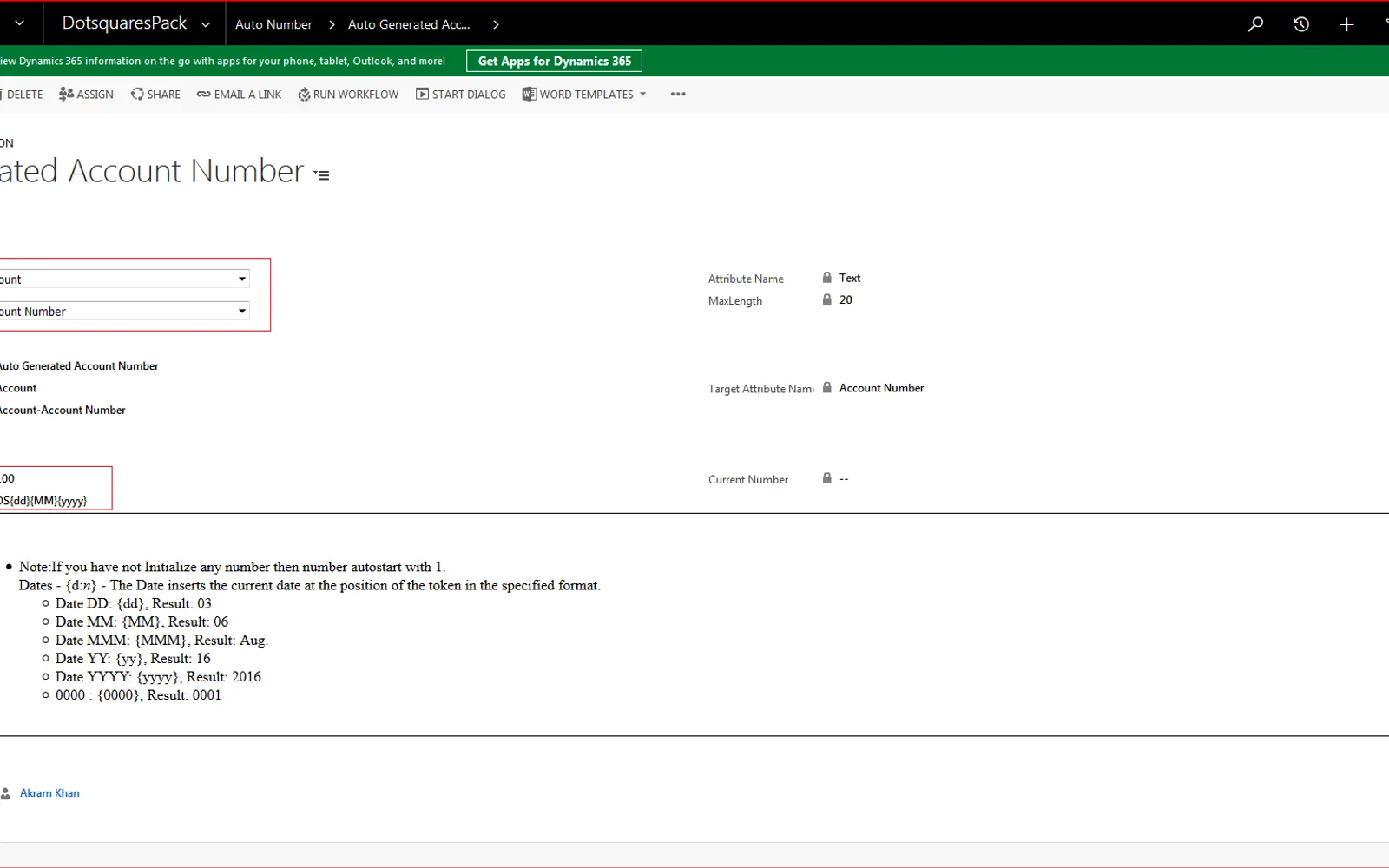Click the record title list menu icon

(322, 174)
